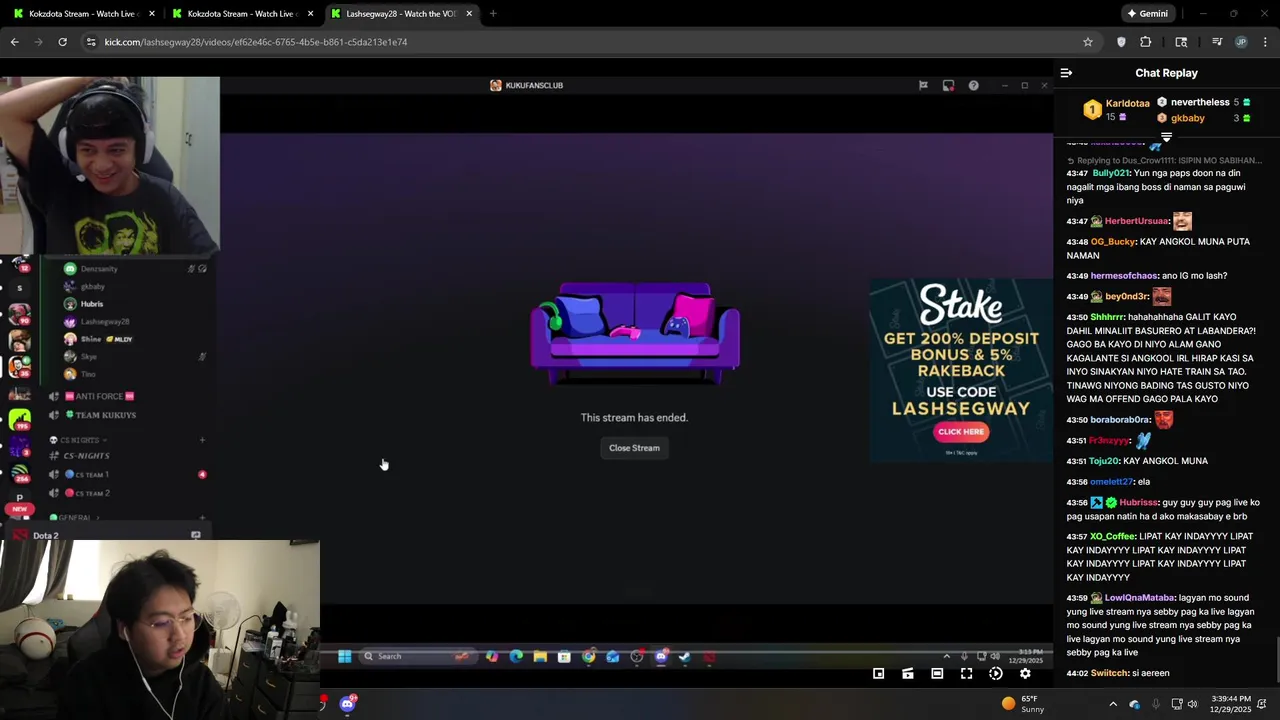The height and width of the screenshot is (720, 1280).
Task: Click the gkbaby gifter name in leaderboard
Action: pos(1187,118)
